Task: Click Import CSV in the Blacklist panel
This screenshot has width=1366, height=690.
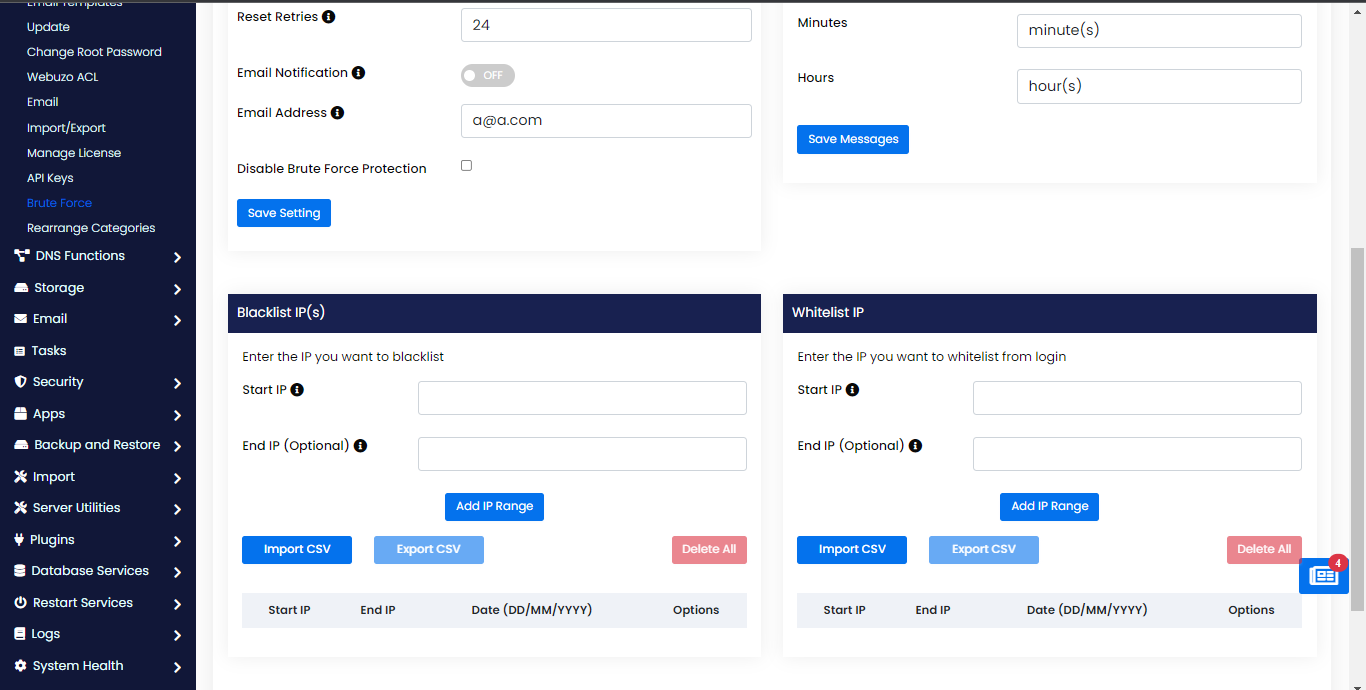Action: tap(297, 550)
